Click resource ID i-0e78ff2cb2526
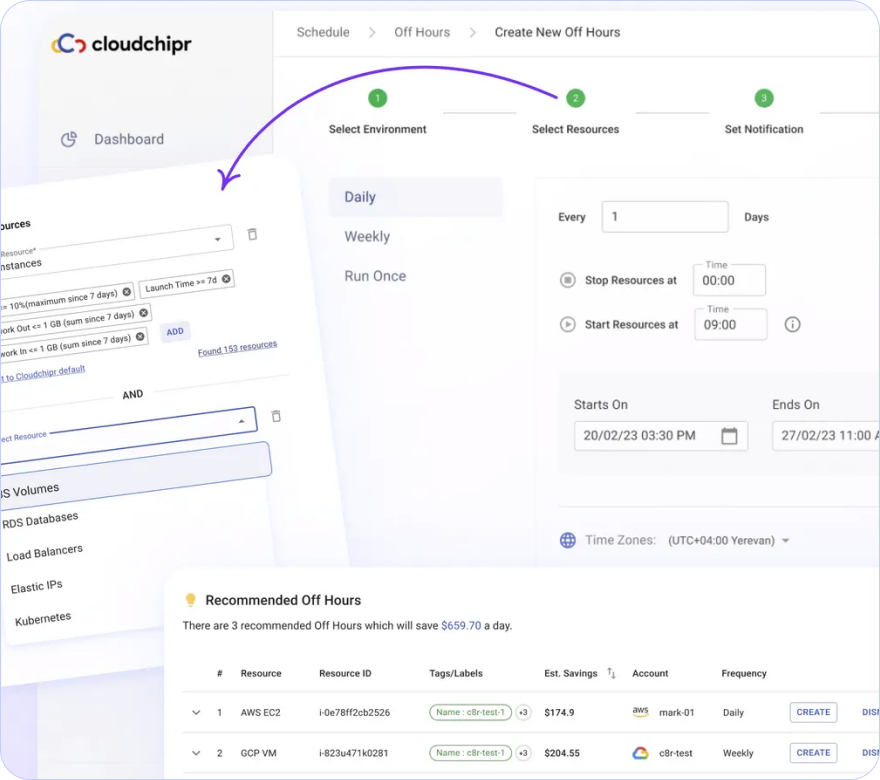 (354, 713)
